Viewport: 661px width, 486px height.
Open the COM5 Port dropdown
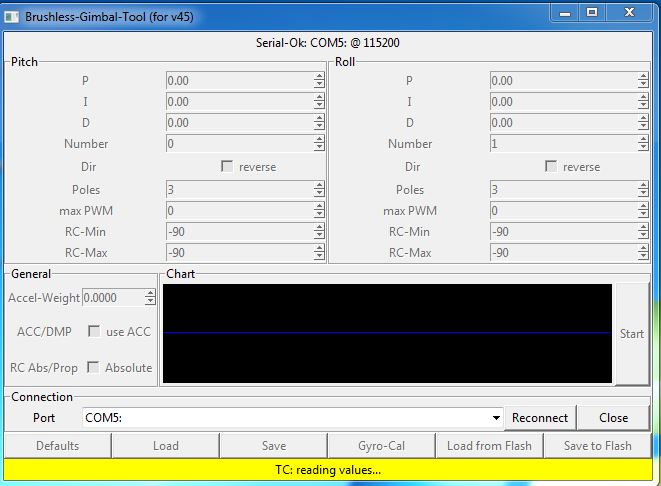click(x=496, y=418)
